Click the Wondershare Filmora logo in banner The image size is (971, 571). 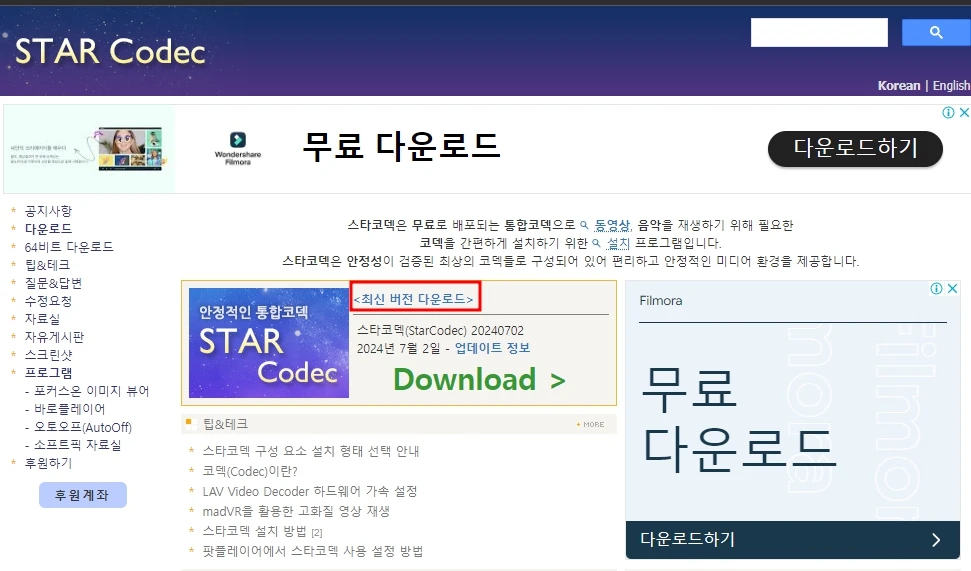click(x=238, y=148)
